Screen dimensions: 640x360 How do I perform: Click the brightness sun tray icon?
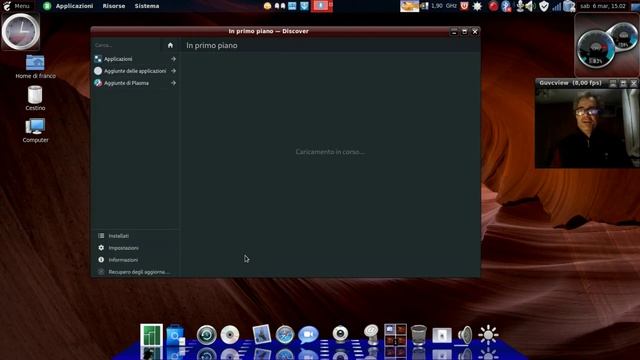coord(477,6)
